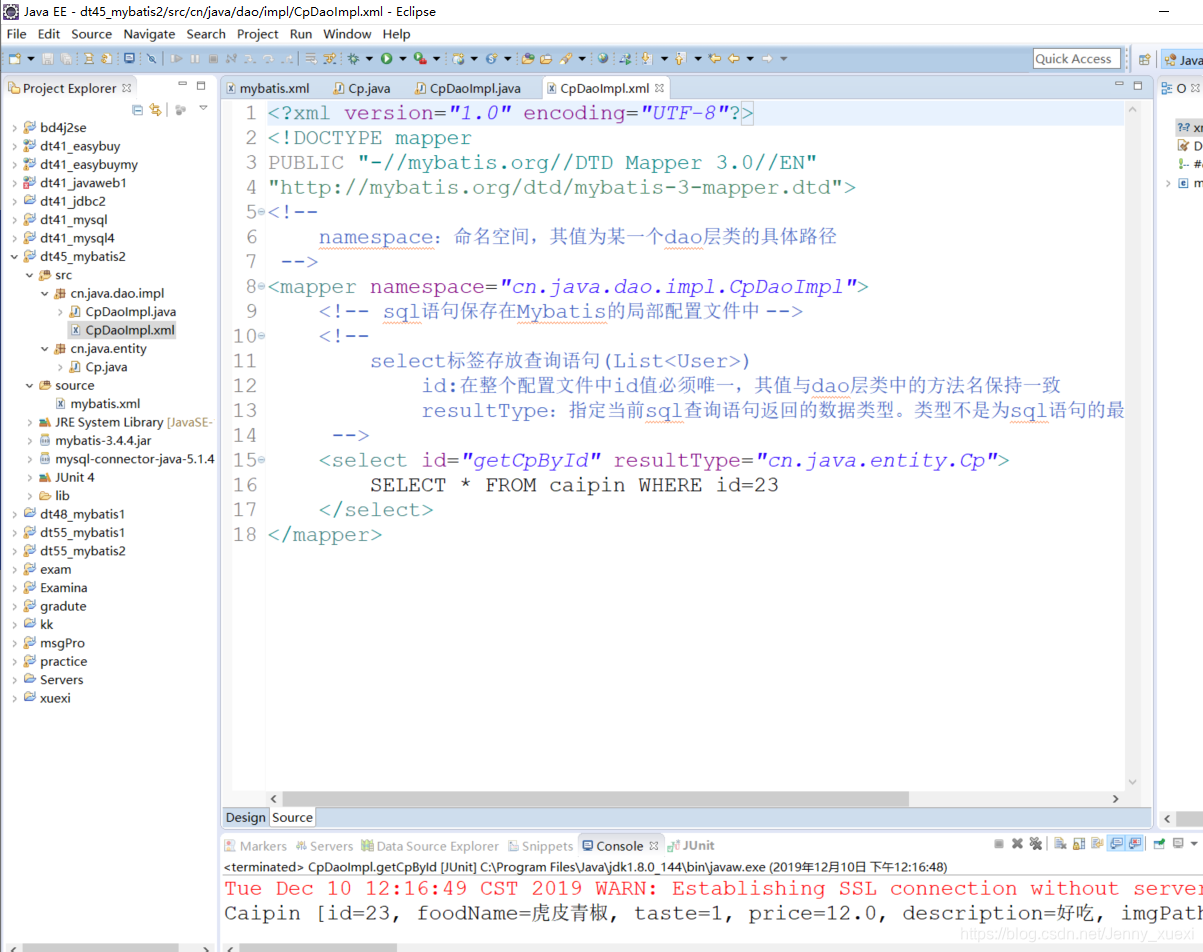The height and width of the screenshot is (952, 1203).
Task: Click the Open Web Browser globe icon
Action: (602, 59)
